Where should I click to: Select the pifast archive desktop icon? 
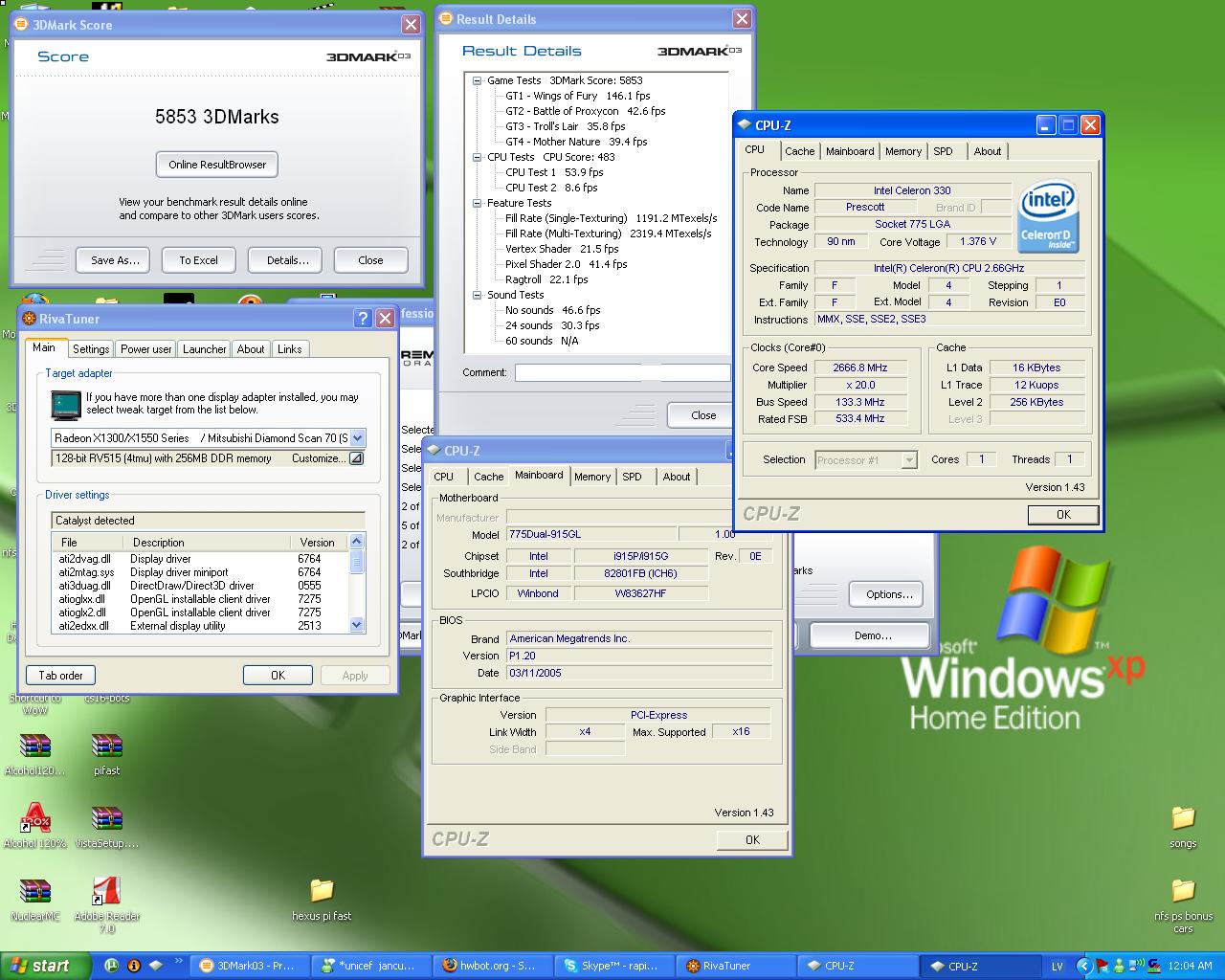tap(107, 754)
